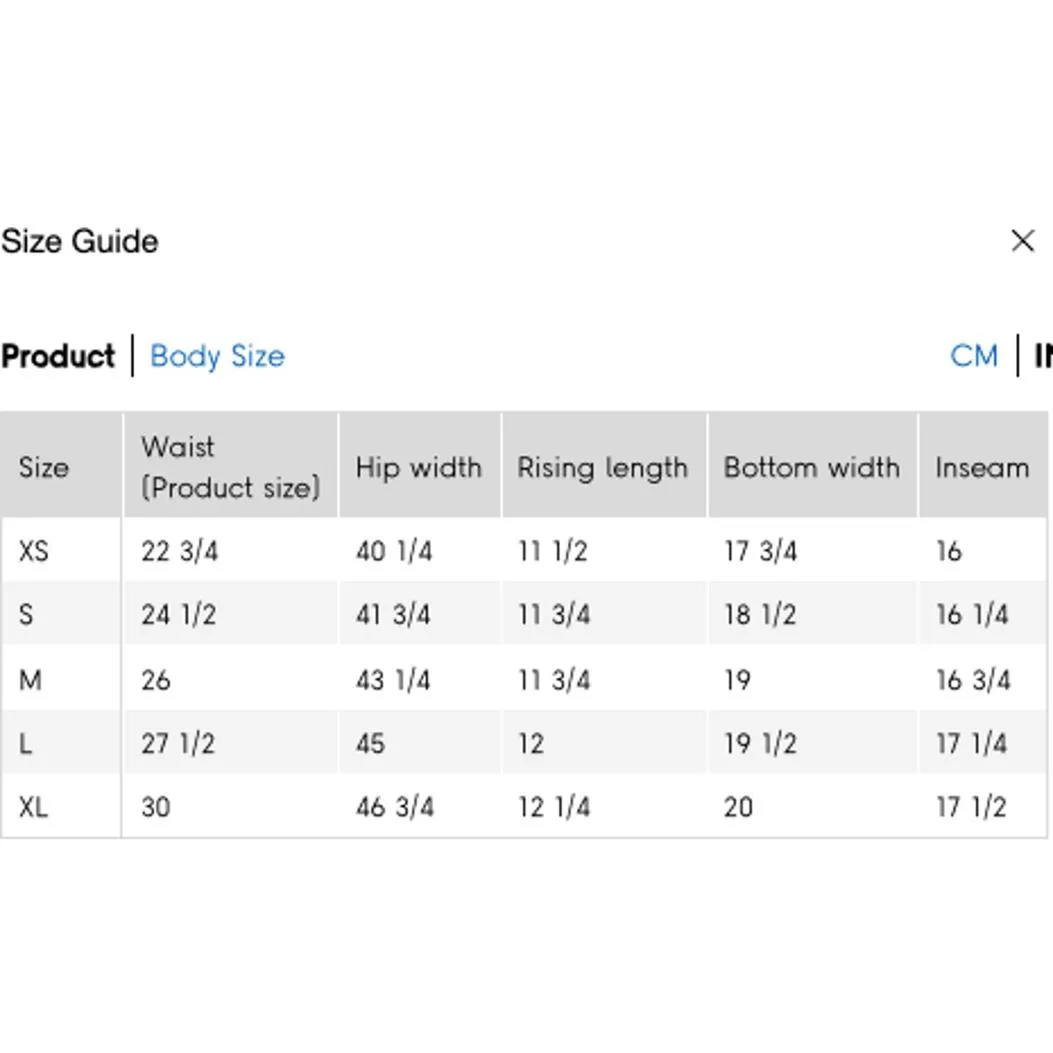
Task: Click the Bottom width column header
Action: pyautogui.click(x=811, y=467)
